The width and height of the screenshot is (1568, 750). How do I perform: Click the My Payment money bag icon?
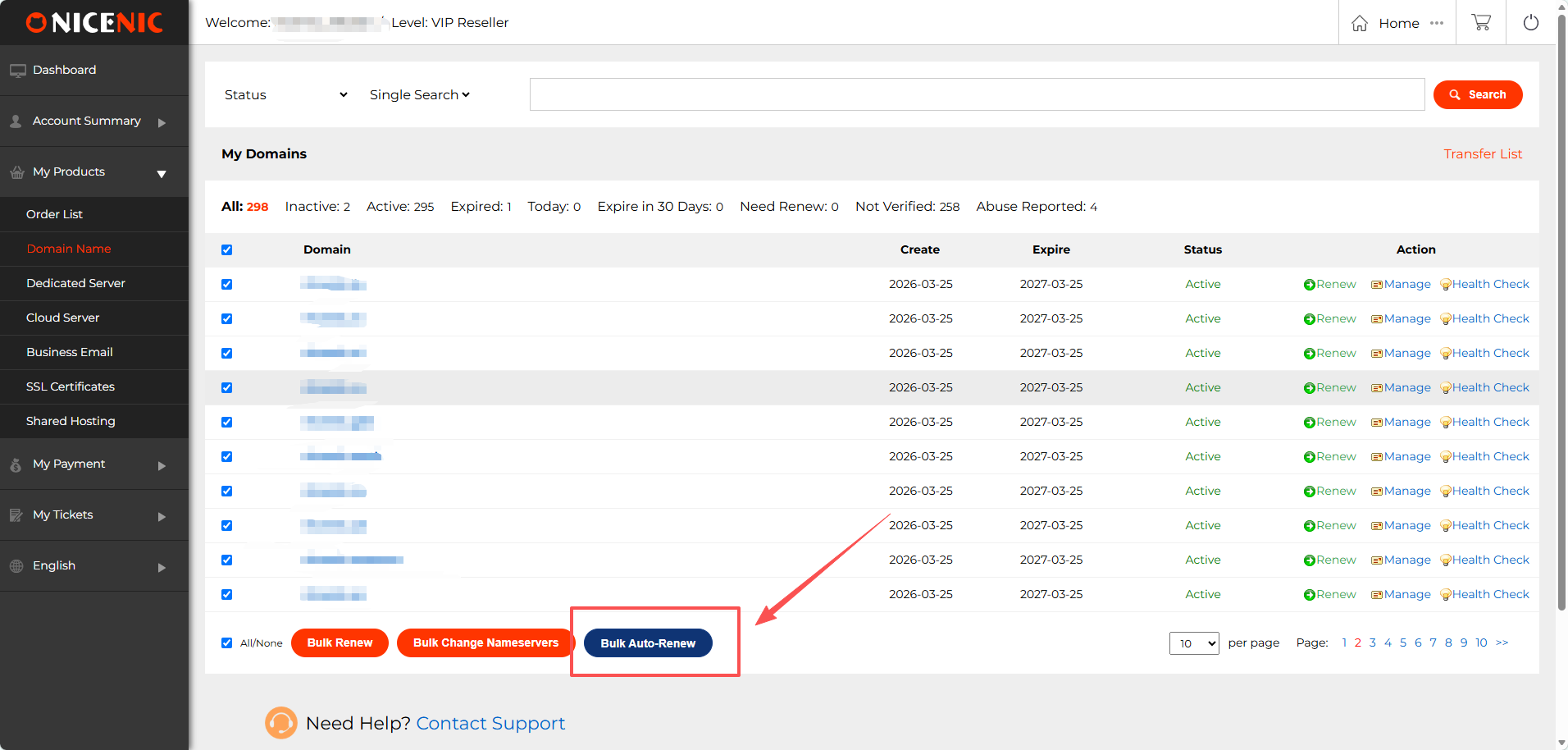click(x=16, y=464)
